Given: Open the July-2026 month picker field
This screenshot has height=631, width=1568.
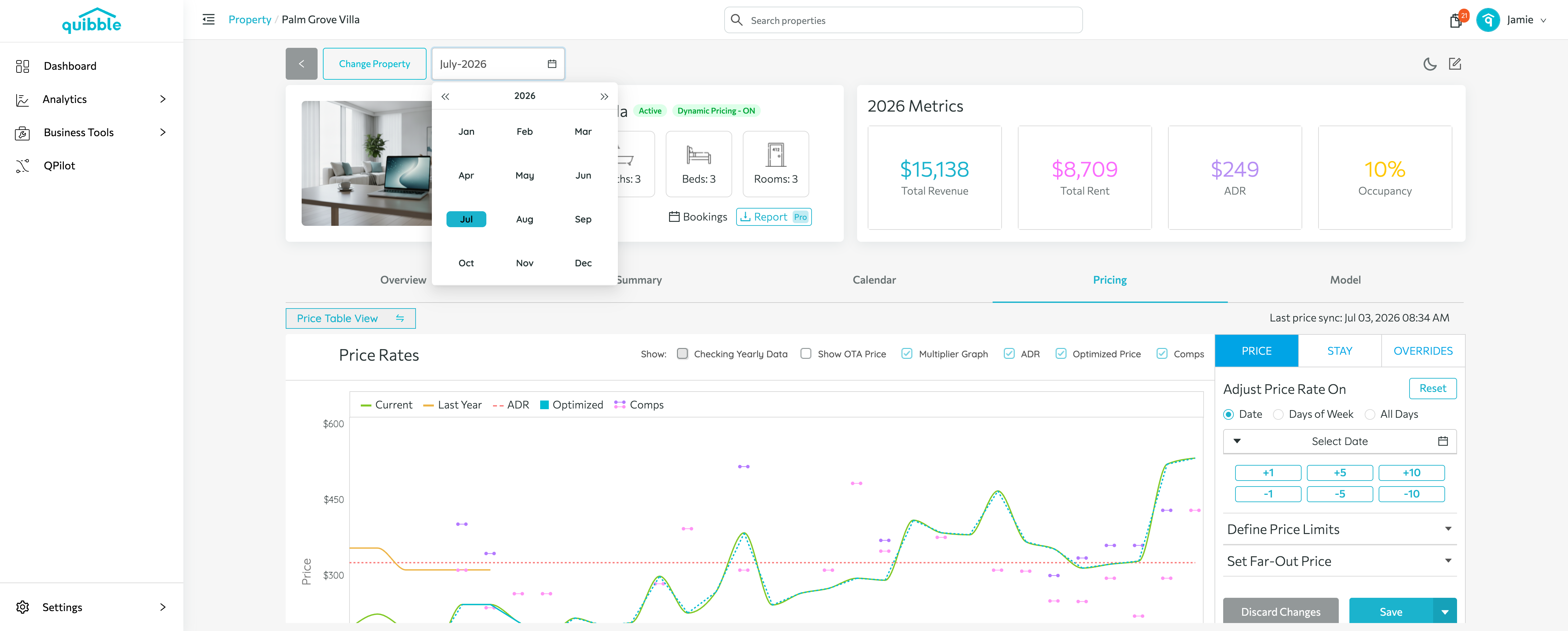Looking at the screenshot, I should tap(498, 64).
